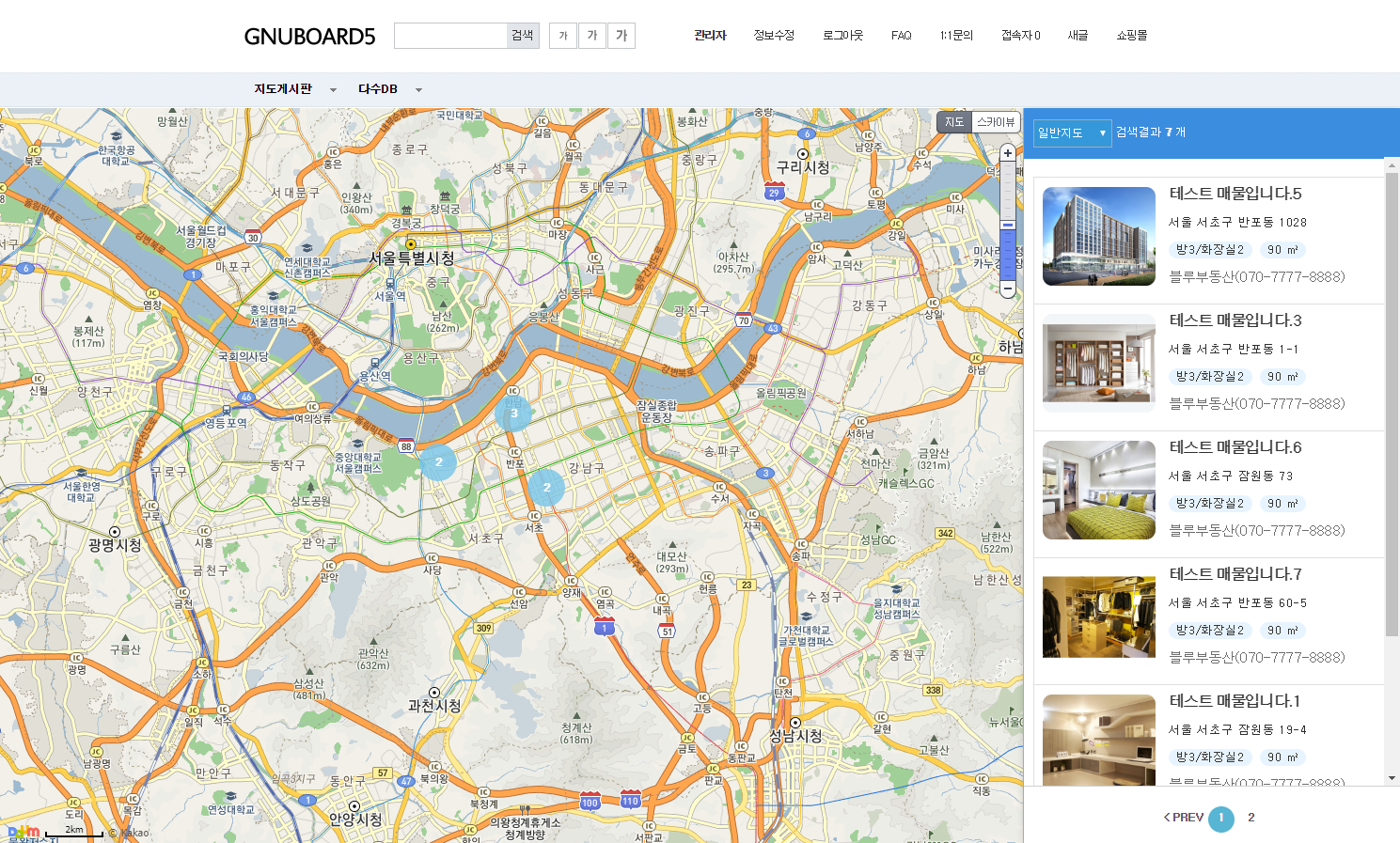Screen dimensions: 1400x843
Task: Open listing 테스트 매물입니다.6
Action: 1235,447
